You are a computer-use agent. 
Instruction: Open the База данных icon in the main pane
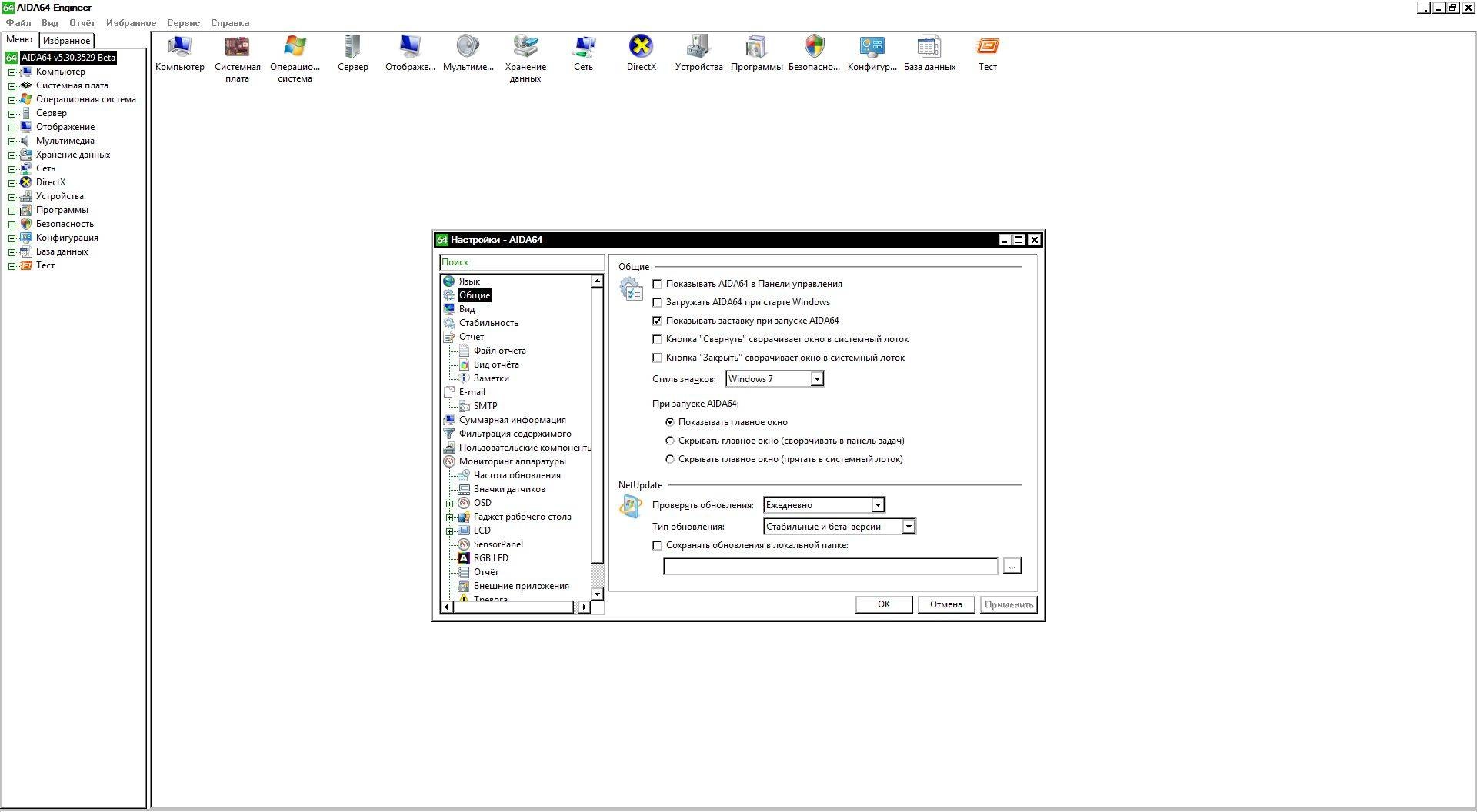[929, 53]
